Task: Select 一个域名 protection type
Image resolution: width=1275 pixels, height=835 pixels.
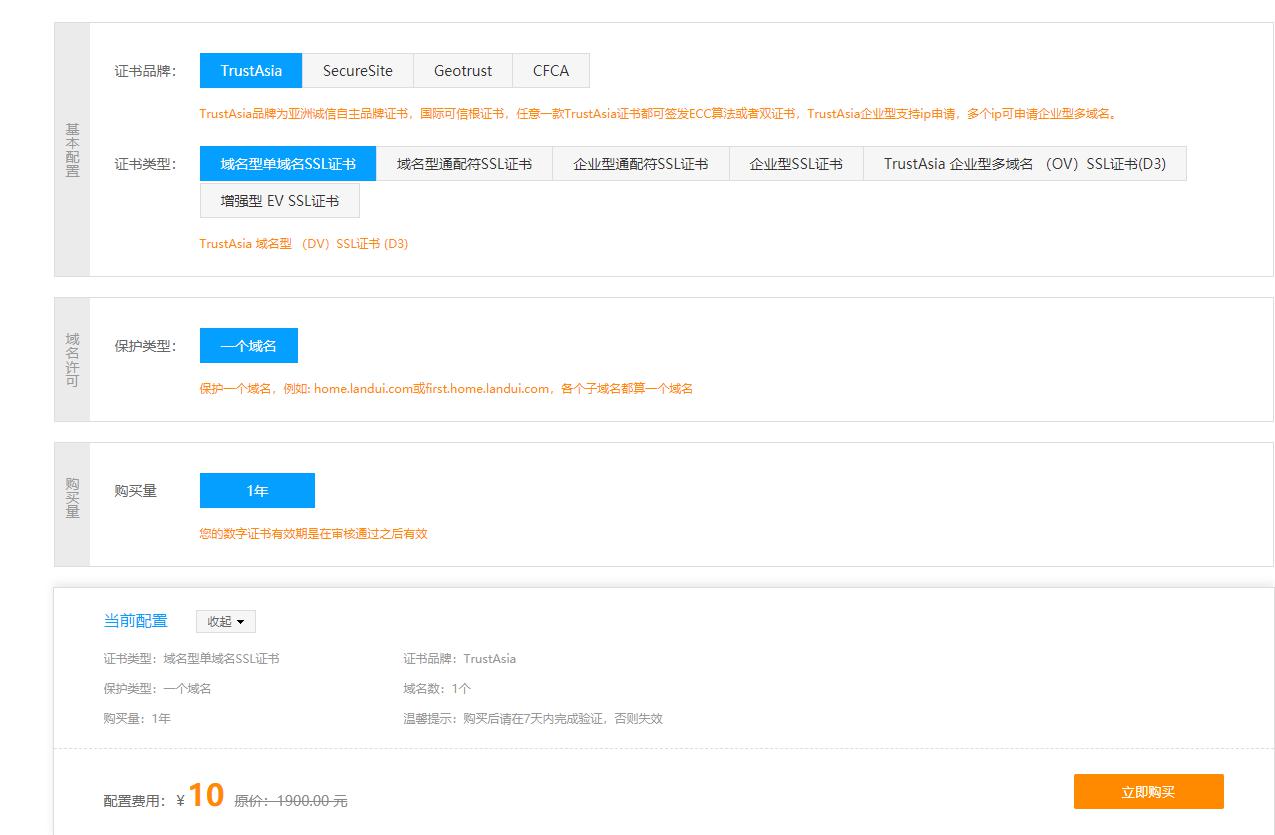Action: (249, 346)
